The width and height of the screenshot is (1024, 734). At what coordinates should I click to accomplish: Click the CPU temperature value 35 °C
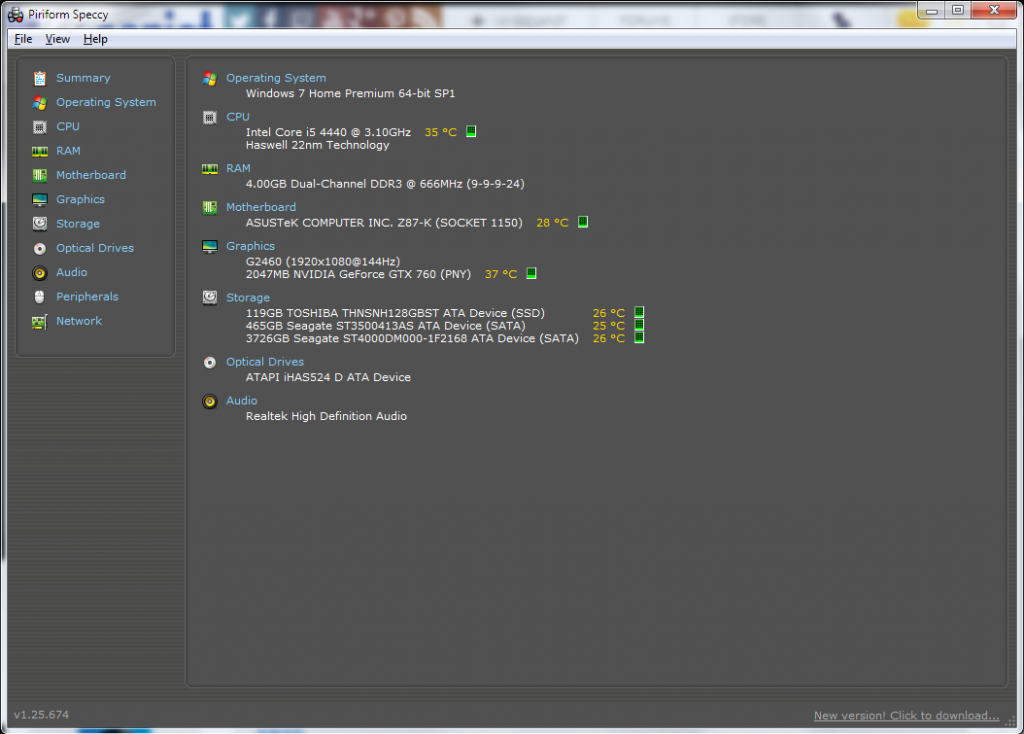(x=440, y=132)
